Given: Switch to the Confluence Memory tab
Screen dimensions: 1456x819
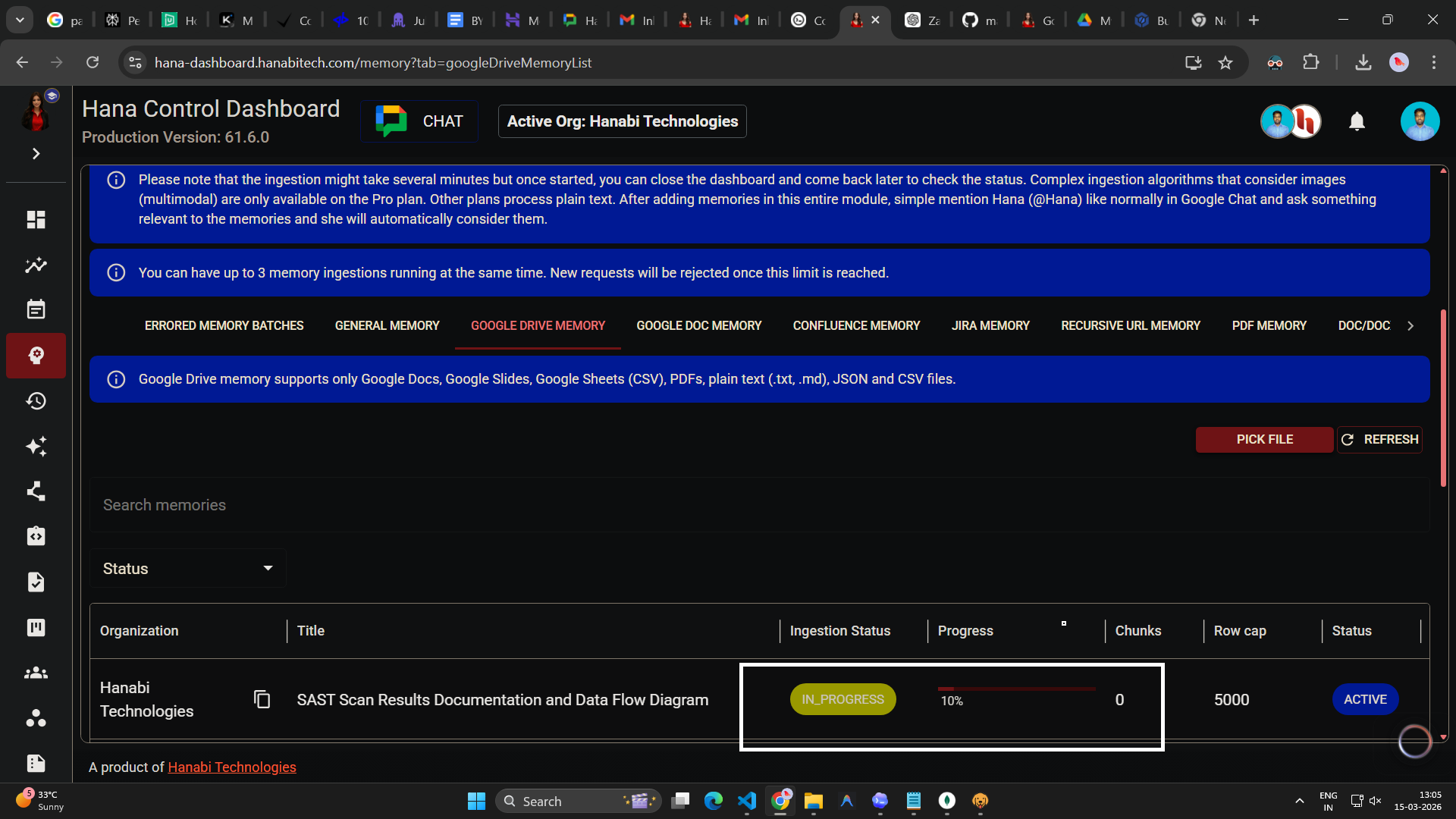Looking at the screenshot, I should pyautogui.click(x=856, y=325).
